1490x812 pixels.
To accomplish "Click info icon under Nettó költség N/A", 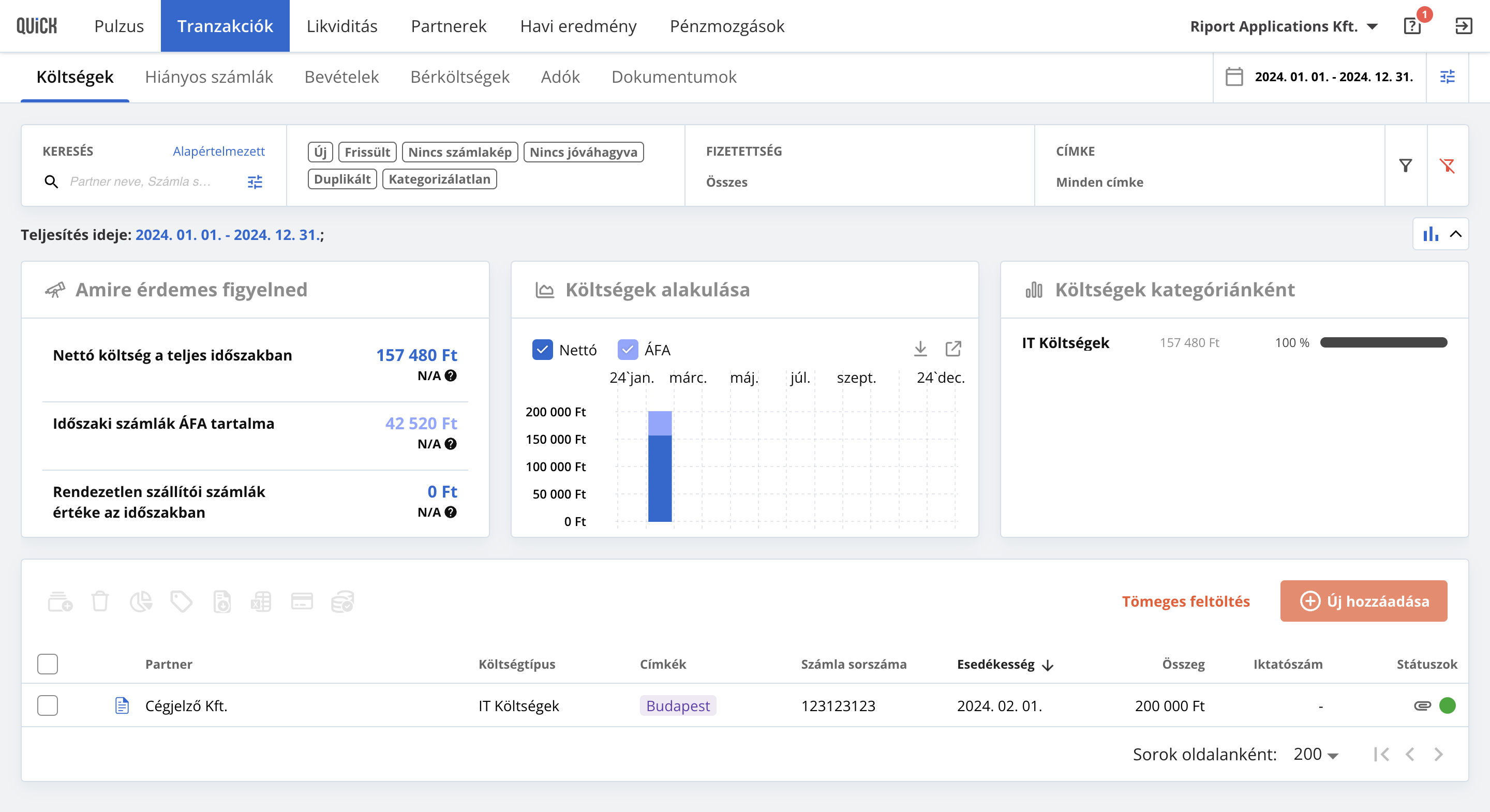I will click(451, 375).
